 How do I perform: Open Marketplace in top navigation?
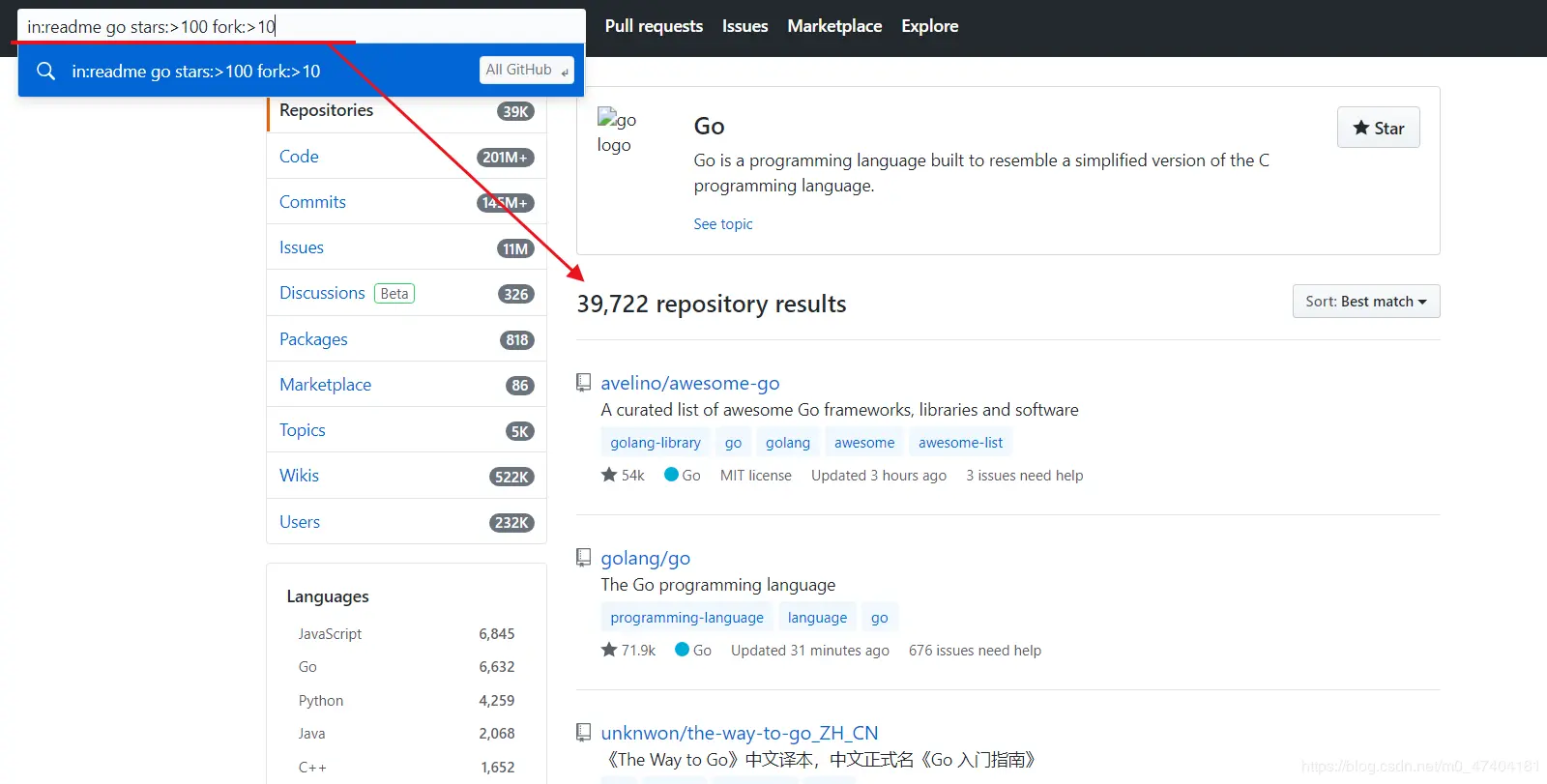(x=834, y=26)
